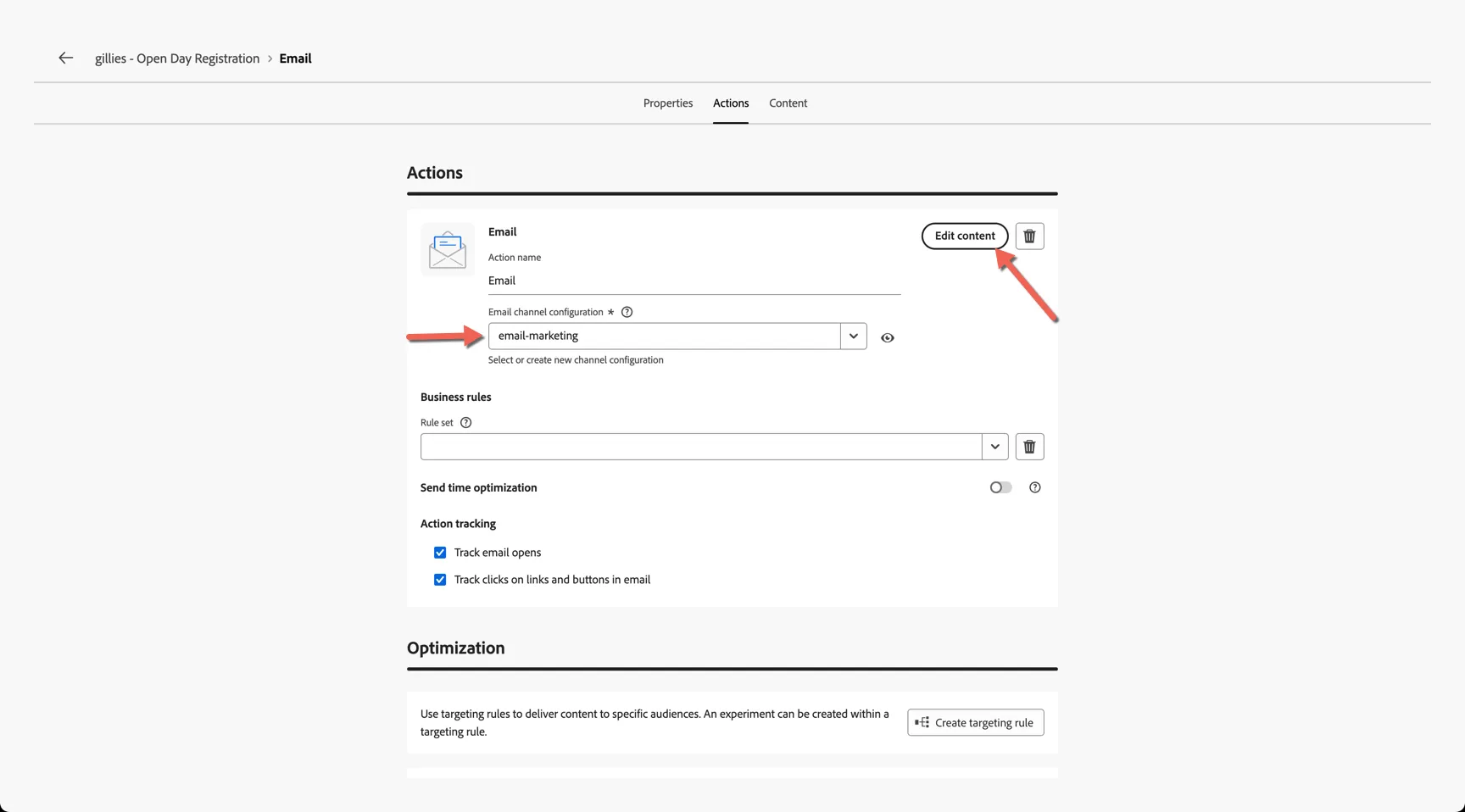1465x812 pixels.
Task: Click the back arrow icon
Action: 65,58
